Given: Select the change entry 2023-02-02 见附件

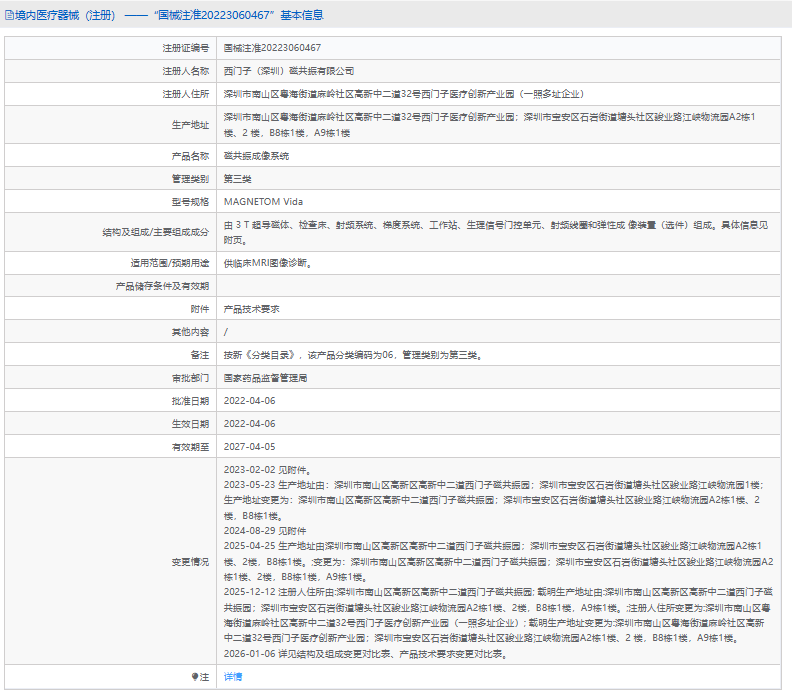Looking at the screenshot, I should coord(268,470).
